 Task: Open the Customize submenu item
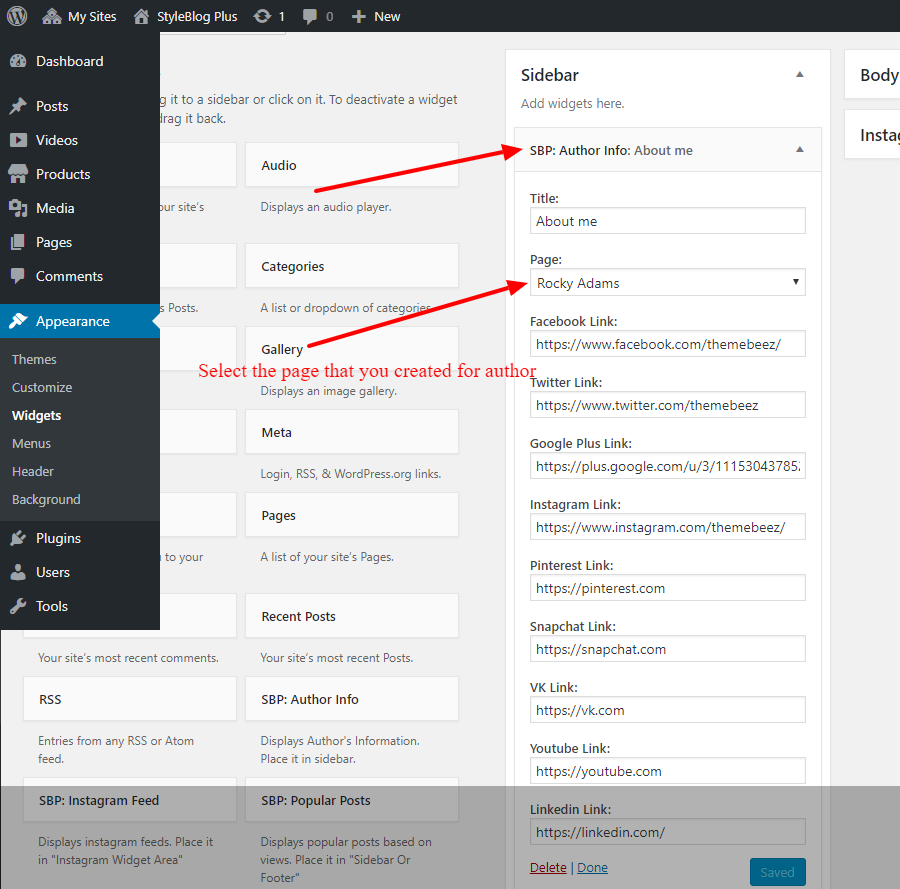pos(42,387)
